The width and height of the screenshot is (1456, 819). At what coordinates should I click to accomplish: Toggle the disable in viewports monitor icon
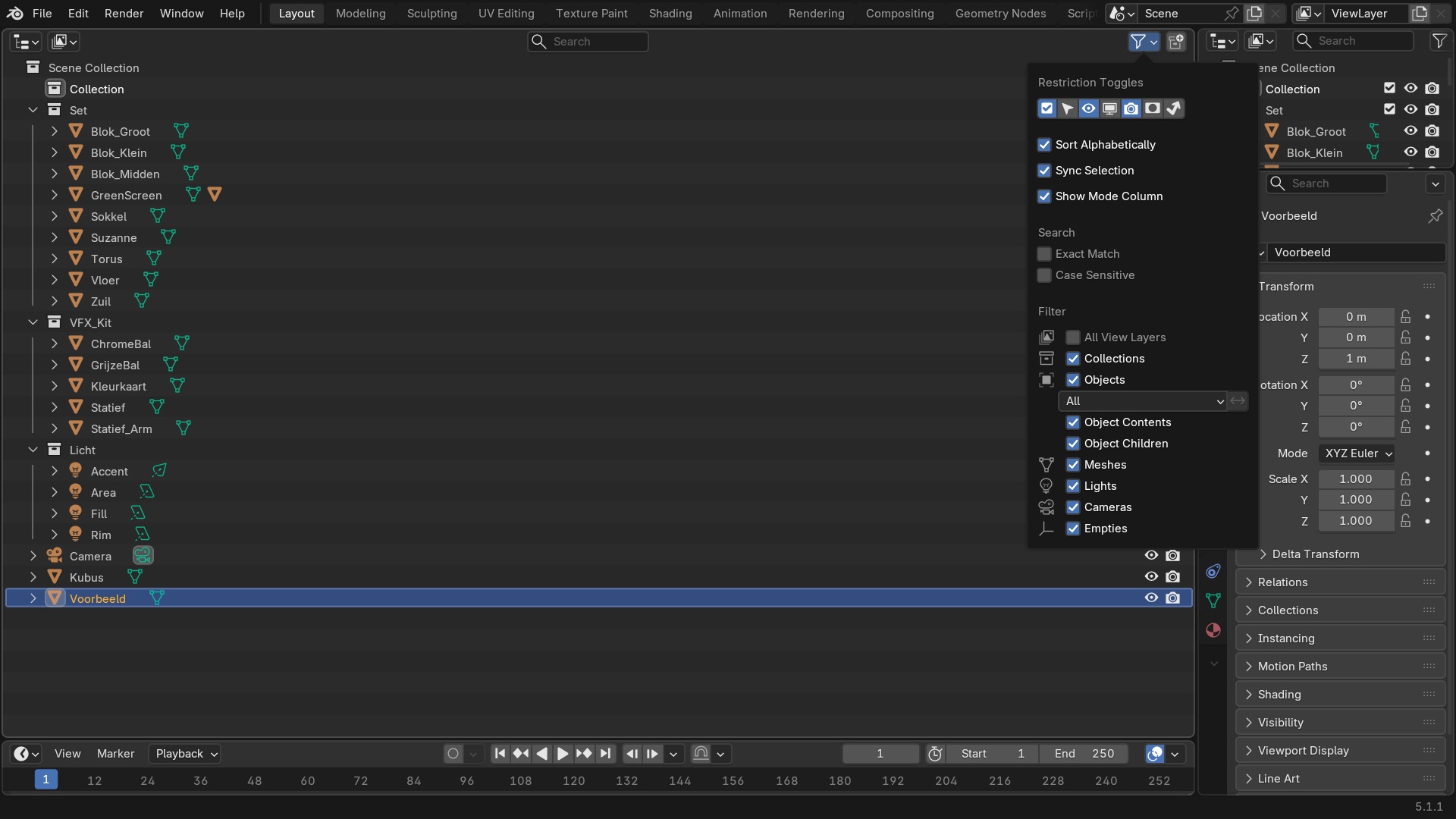[x=1110, y=108]
